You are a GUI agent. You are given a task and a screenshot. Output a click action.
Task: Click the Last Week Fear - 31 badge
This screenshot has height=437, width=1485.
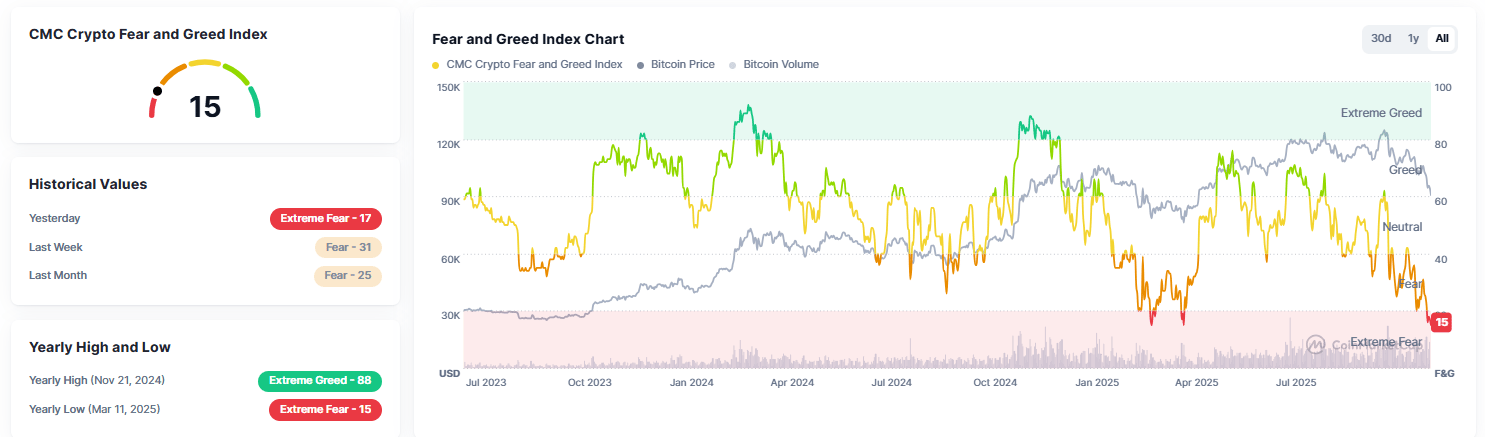(x=348, y=247)
